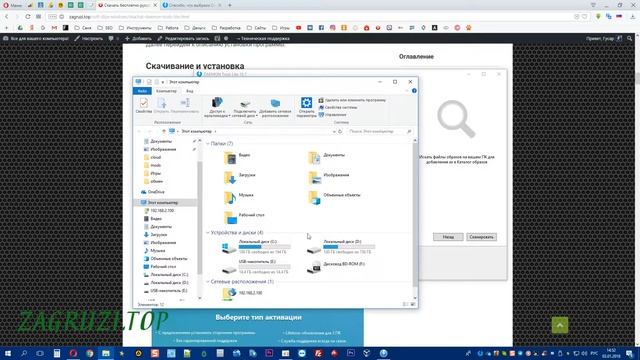640x360 pixels.
Task: Click Manage (Управление) in the ribbon
Action: pyautogui.click(x=332, y=115)
